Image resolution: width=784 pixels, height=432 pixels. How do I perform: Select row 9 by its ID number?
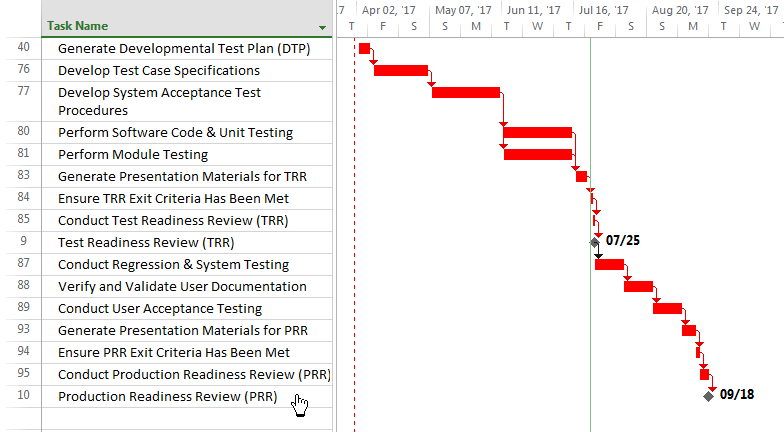coord(24,241)
